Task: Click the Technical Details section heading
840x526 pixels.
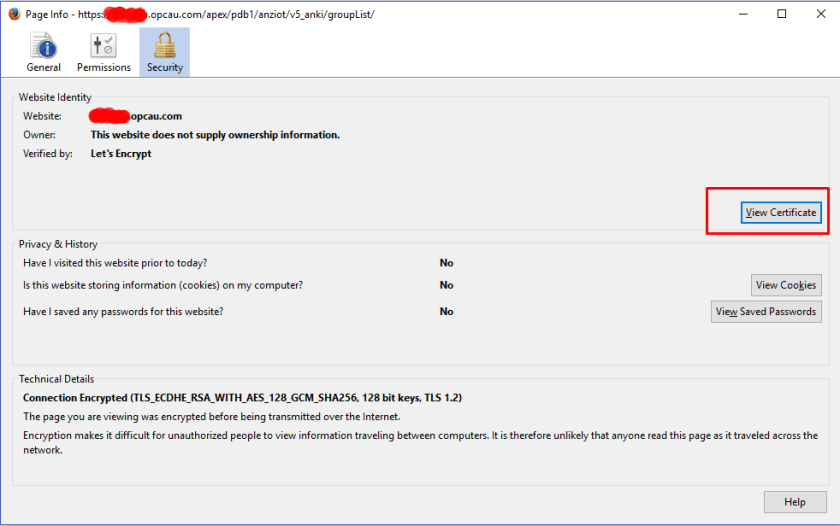Action: point(56,379)
